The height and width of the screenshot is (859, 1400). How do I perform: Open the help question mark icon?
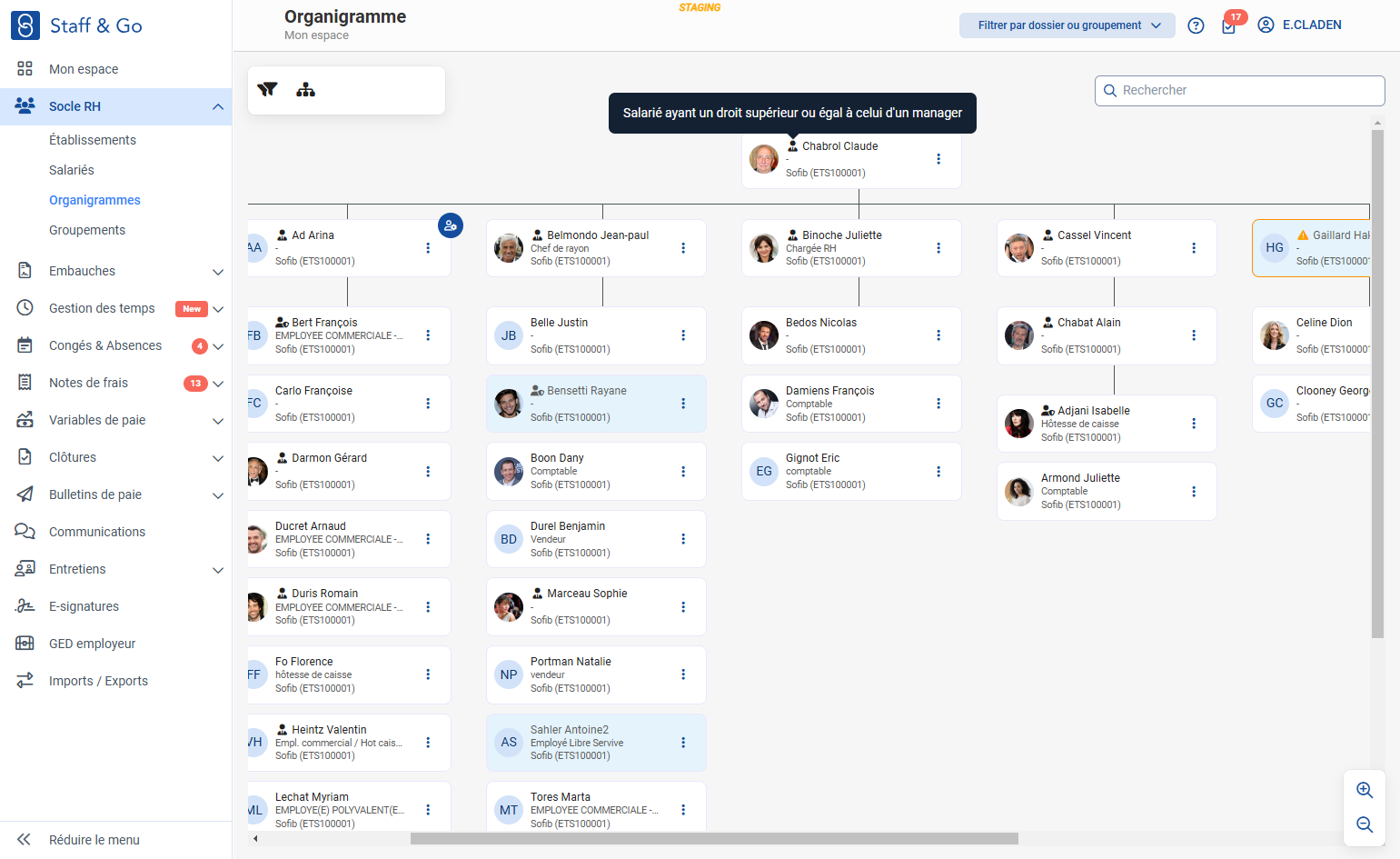click(1196, 25)
